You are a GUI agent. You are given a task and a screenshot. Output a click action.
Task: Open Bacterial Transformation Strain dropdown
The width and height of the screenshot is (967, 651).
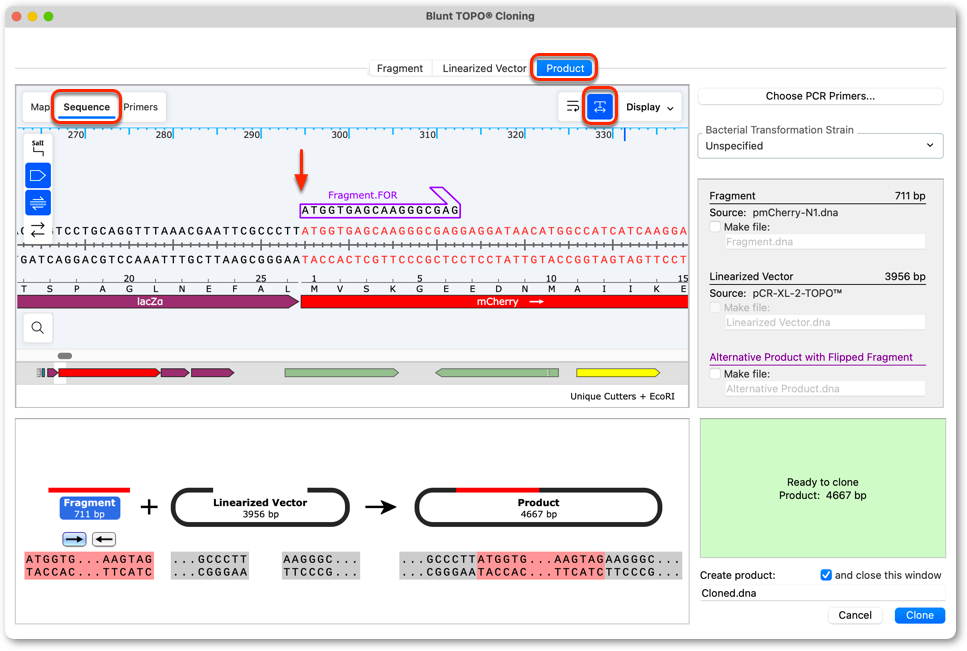point(820,146)
